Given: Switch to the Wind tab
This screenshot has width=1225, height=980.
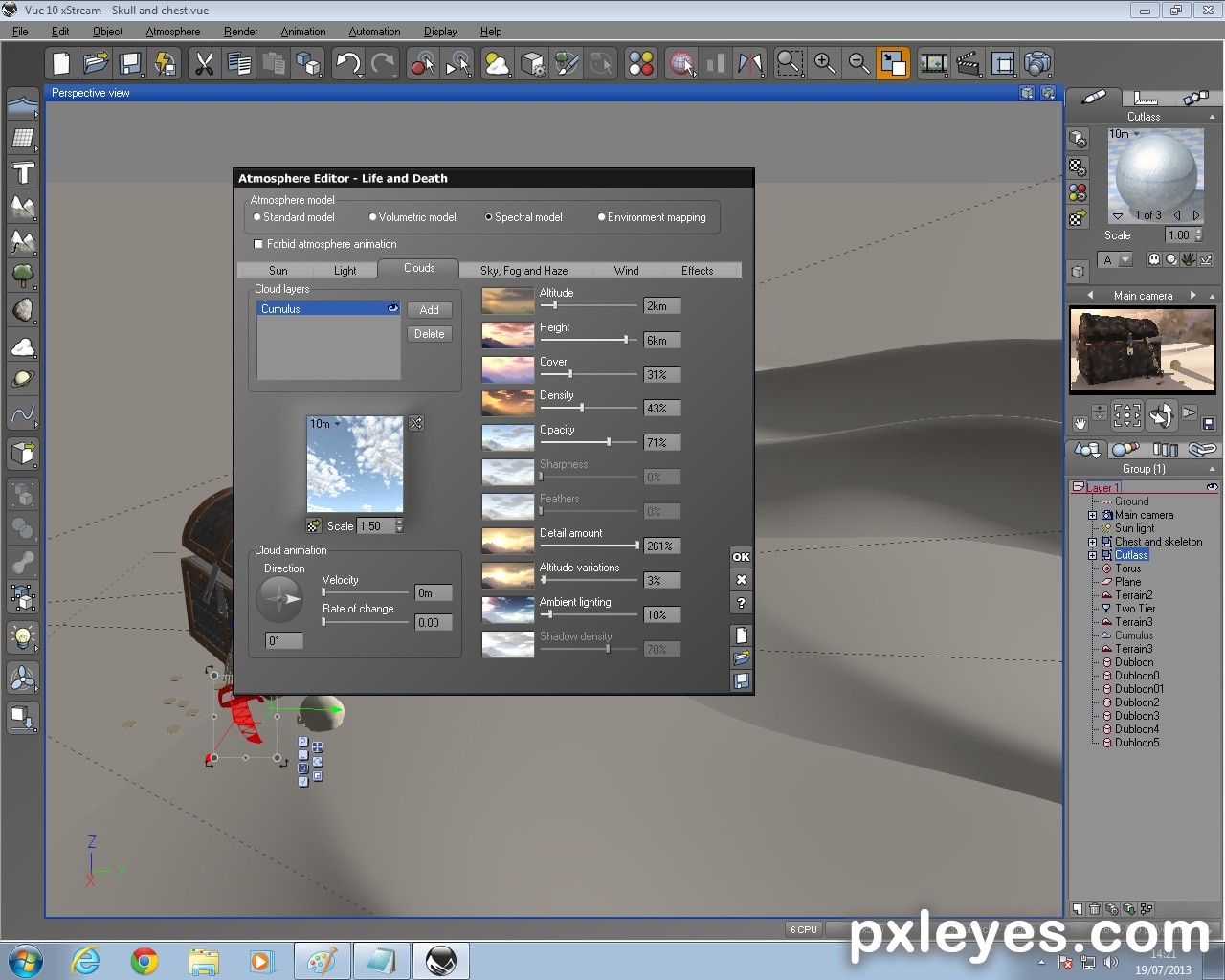Looking at the screenshot, I should [627, 271].
